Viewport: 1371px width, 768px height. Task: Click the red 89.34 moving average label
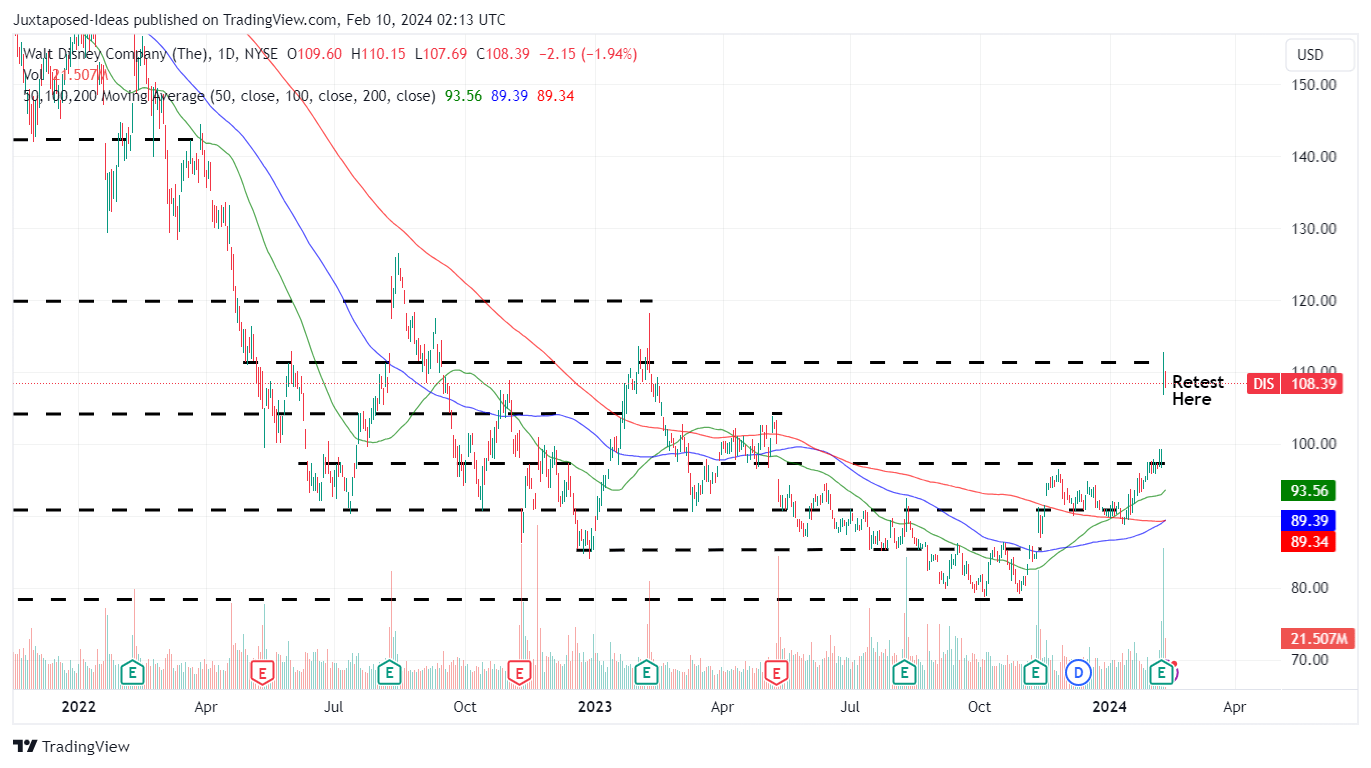1308,541
